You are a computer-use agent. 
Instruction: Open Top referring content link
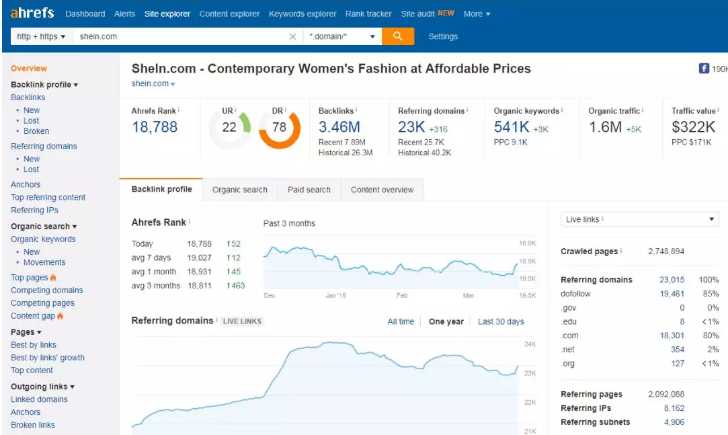pos(48,197)
